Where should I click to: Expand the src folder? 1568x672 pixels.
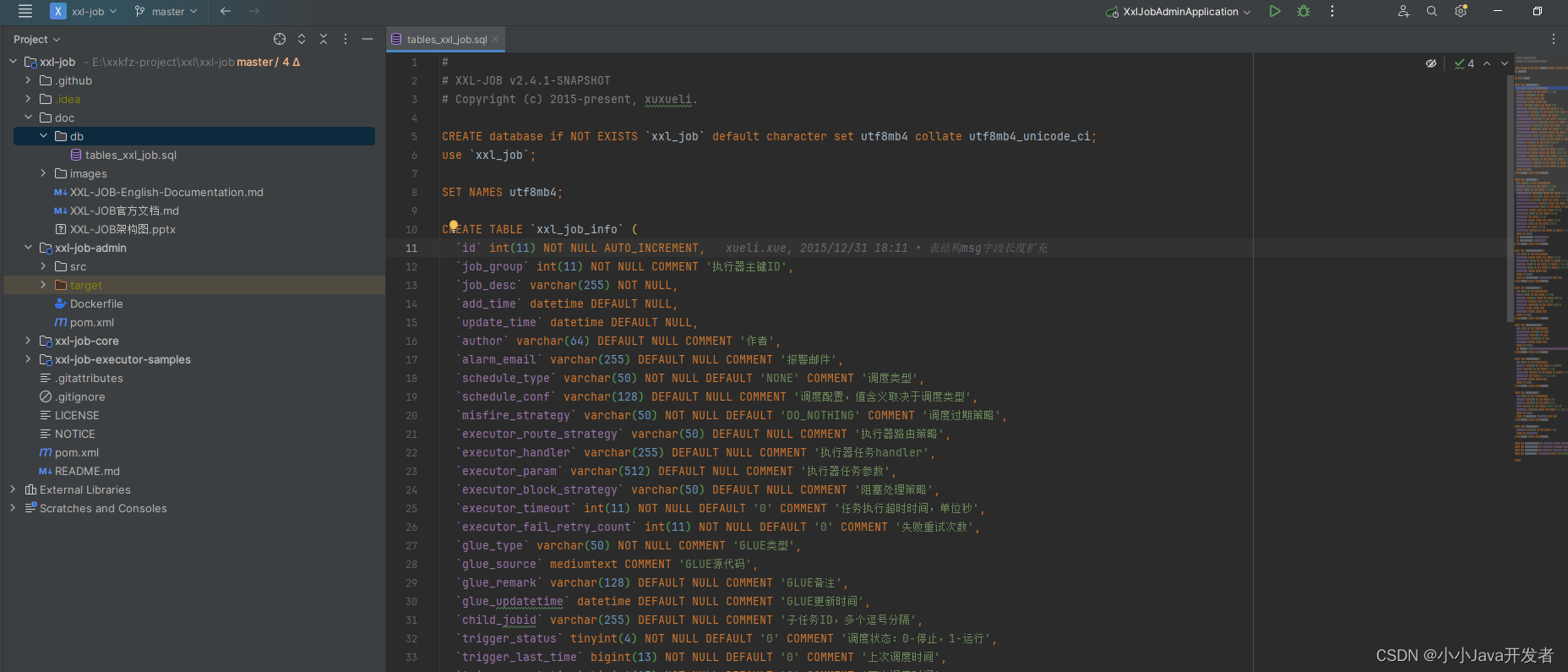point(44,266)
